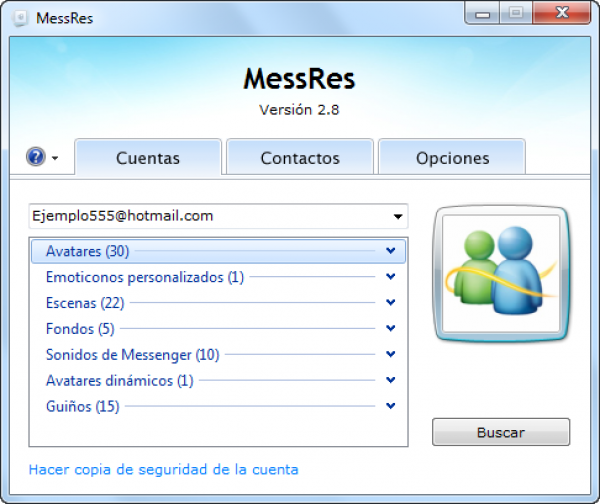
Task: Click the MessRes app icon in title bar
Action: pos(20,18)
